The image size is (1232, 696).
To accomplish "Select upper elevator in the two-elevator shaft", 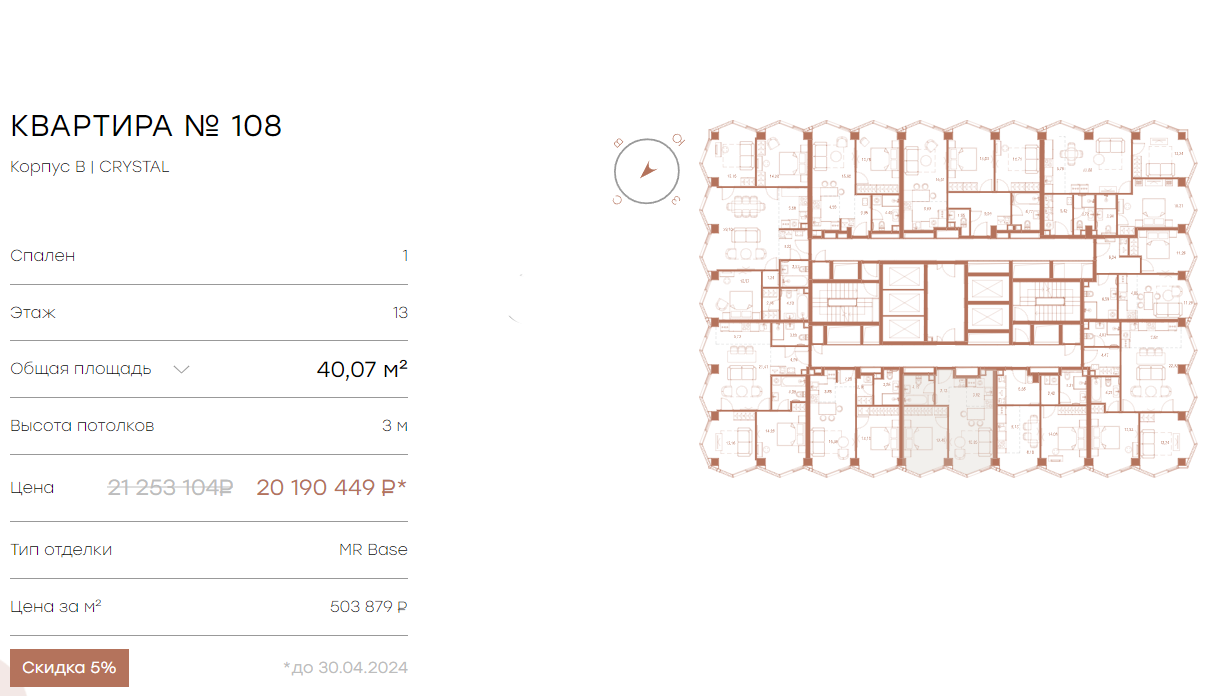I will tap(989, 290).
